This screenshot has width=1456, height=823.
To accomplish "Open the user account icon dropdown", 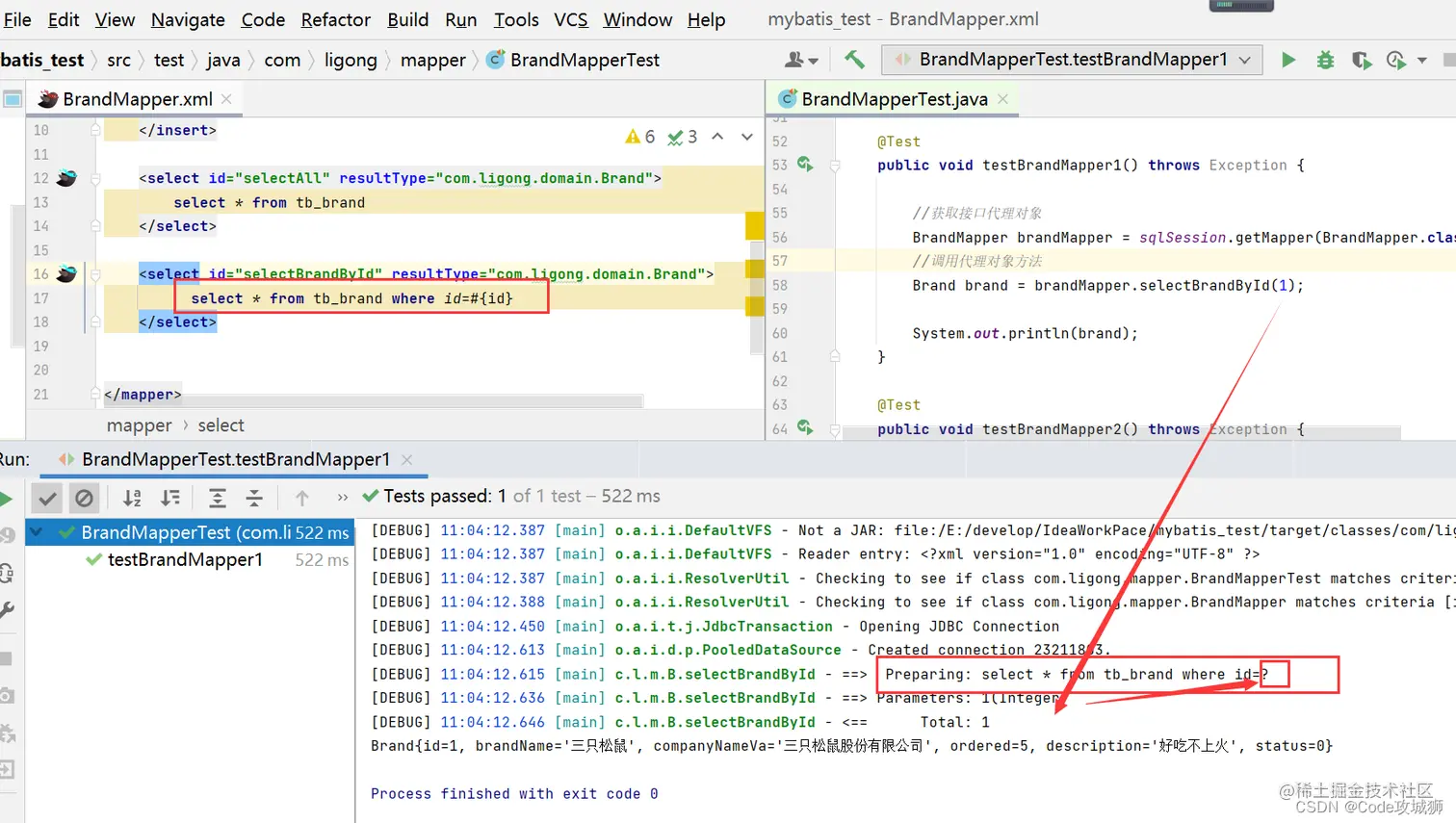I will pos(801,60).
